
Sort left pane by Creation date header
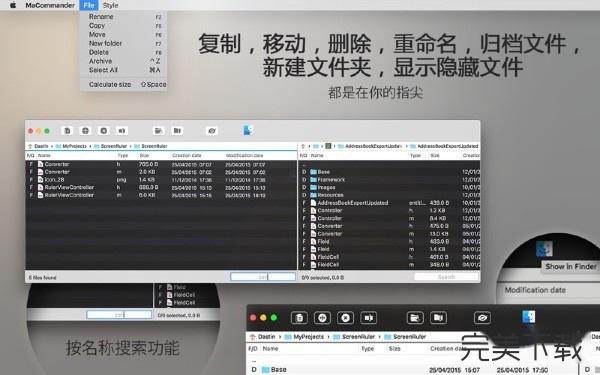coord(187,156)
